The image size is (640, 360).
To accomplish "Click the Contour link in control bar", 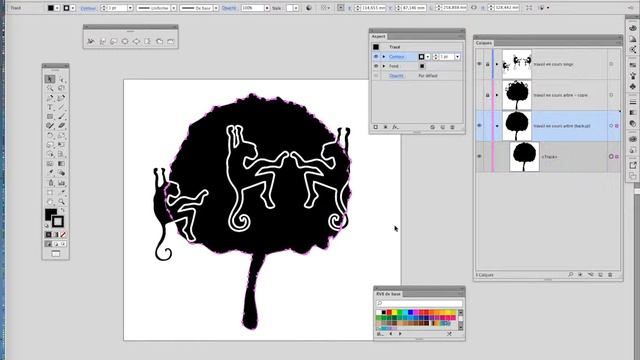I will coord(87,8).
